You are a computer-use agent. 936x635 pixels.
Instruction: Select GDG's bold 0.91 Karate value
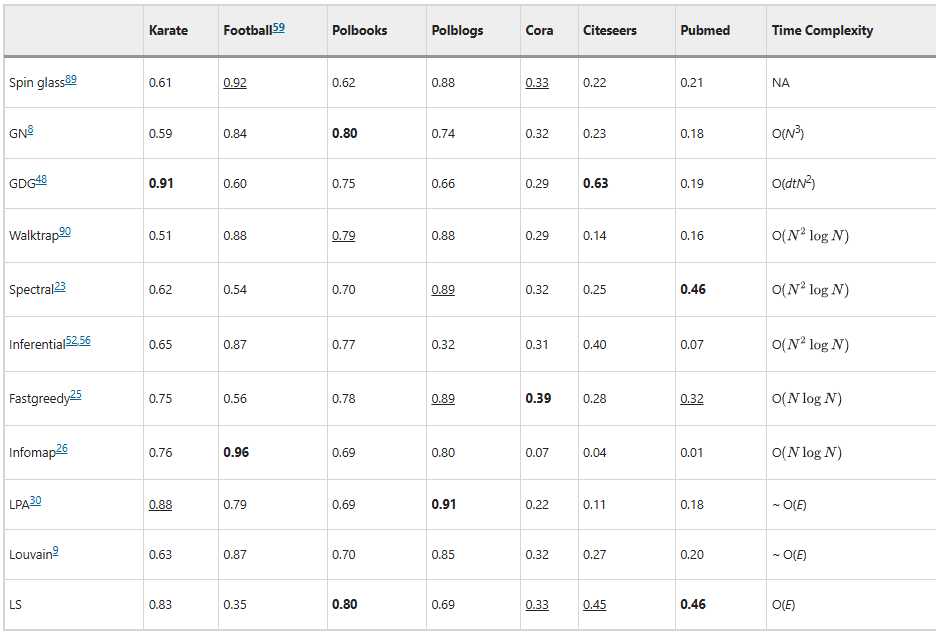(x=160, y=184)
